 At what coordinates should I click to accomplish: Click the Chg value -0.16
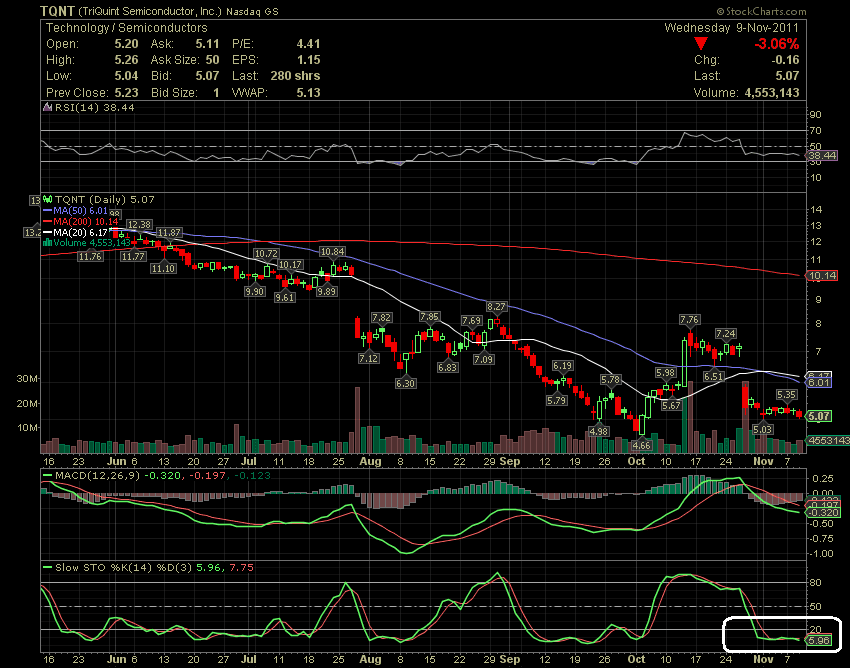[x=785, y=60]
